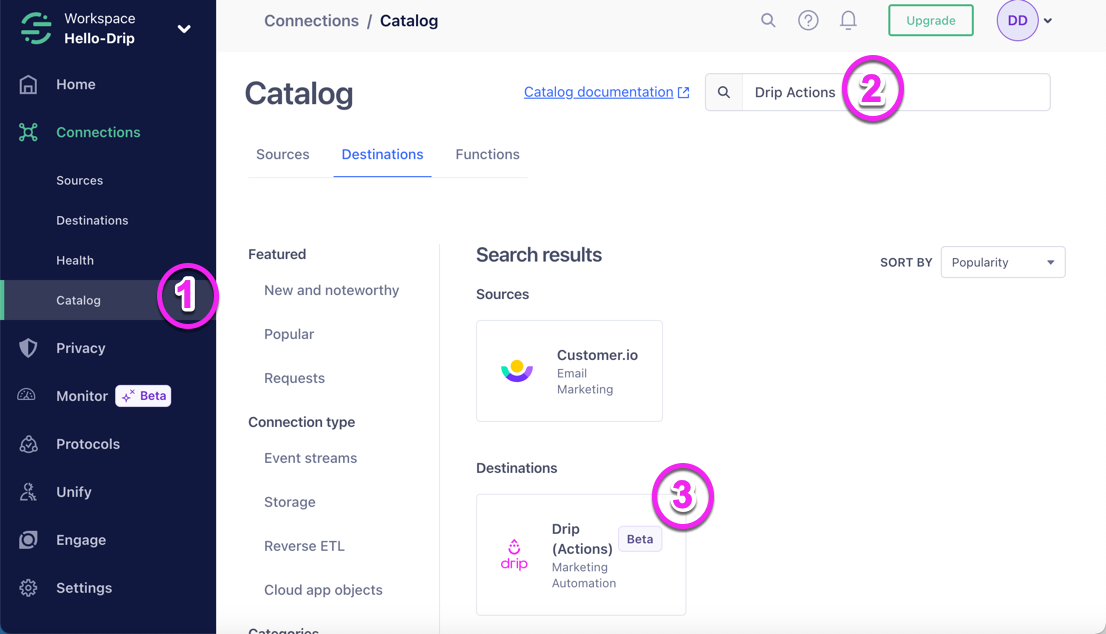Open Monitor in the sidebar

click(82, 396)
